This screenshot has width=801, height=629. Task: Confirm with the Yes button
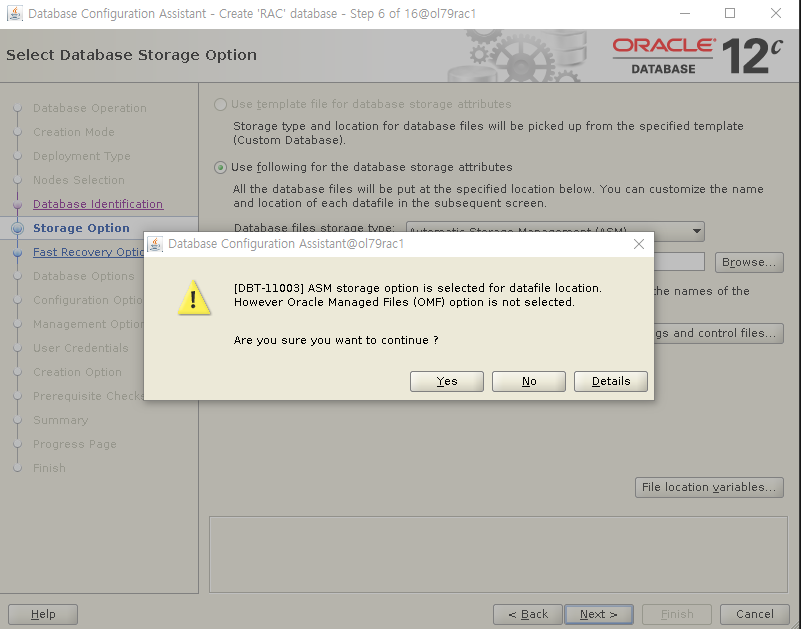(446, 381)
